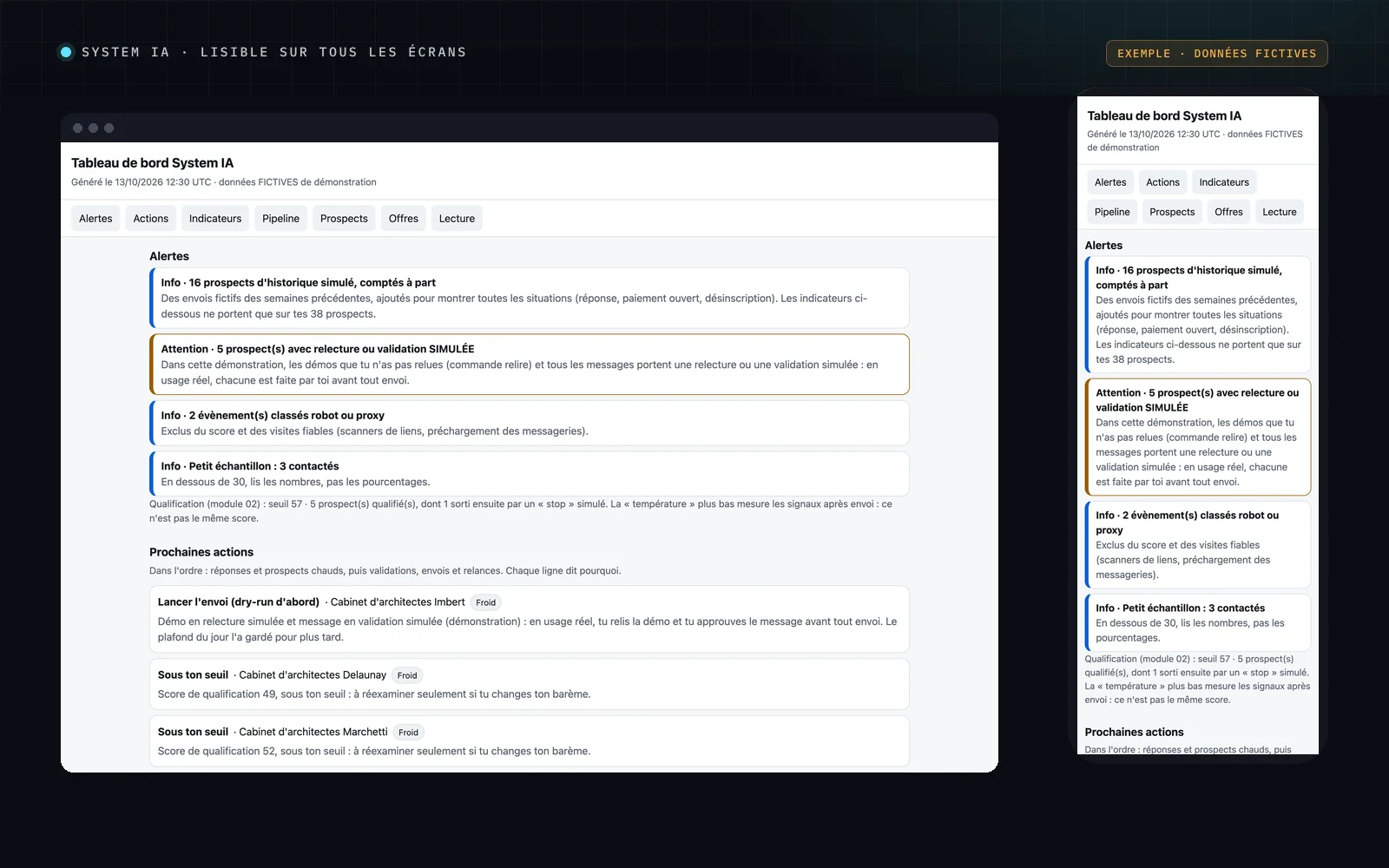The image size is (1389, 868).
Task: Tap the Attention validation SIMULÉE alert in mobile preview
Action: [1198, 437]
